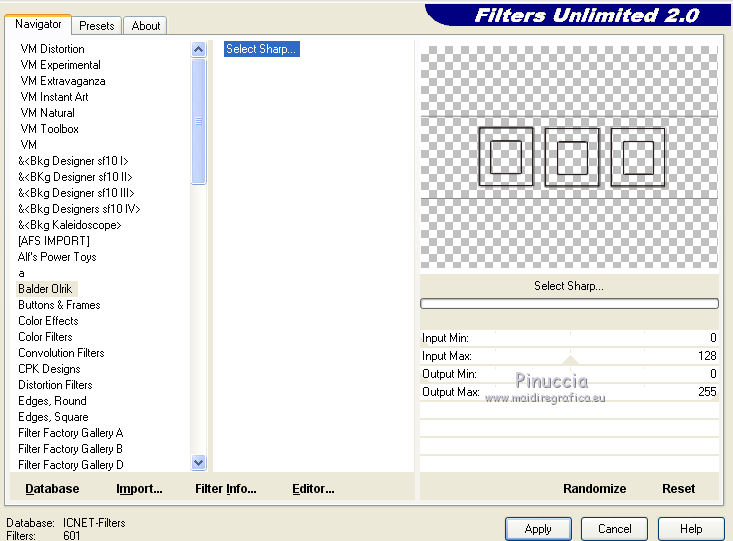Open Help for Filters Unlimited
733x541 pixels.
tap(691, 529)
